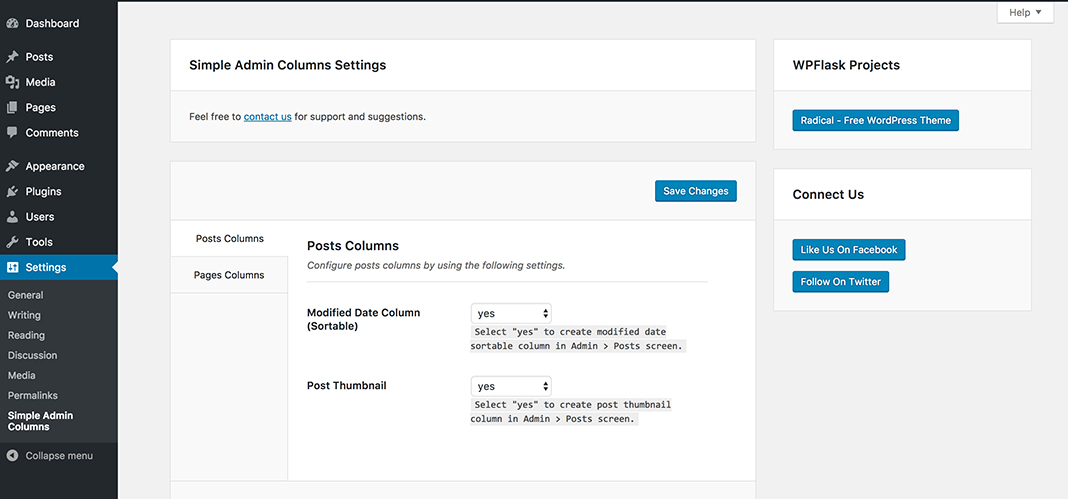
Task: Expand the Help dropdown tab
Action: point(1025,12)
